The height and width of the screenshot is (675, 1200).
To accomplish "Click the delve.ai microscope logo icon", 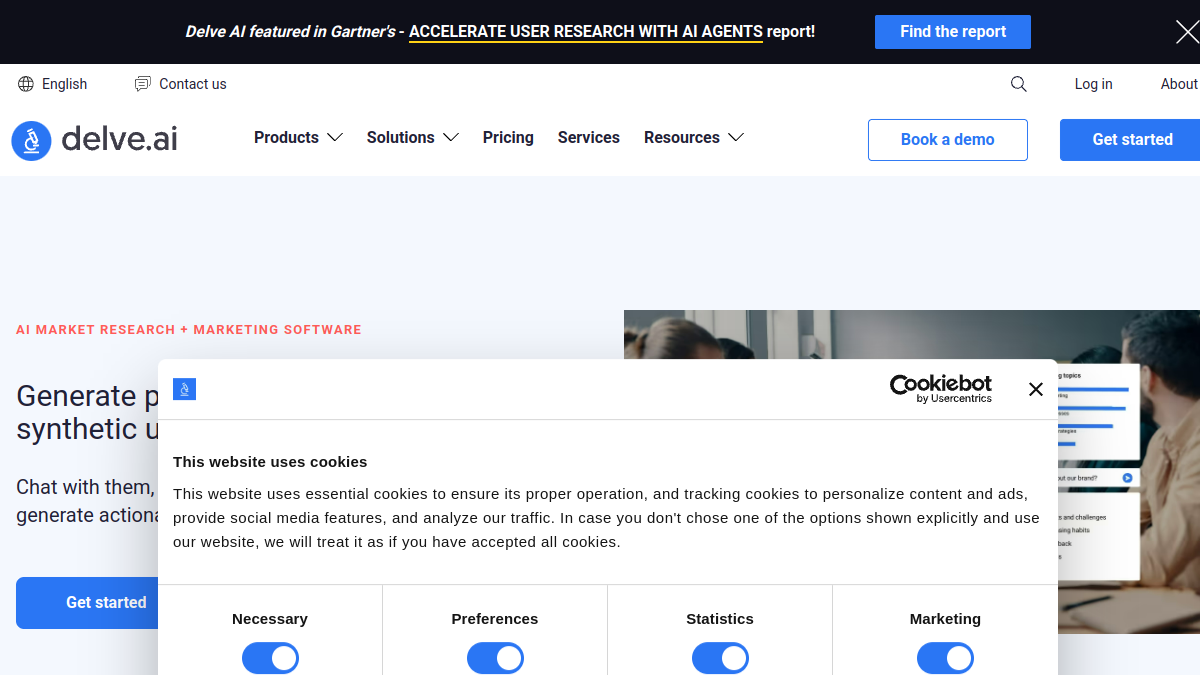I will click(31, 141).
